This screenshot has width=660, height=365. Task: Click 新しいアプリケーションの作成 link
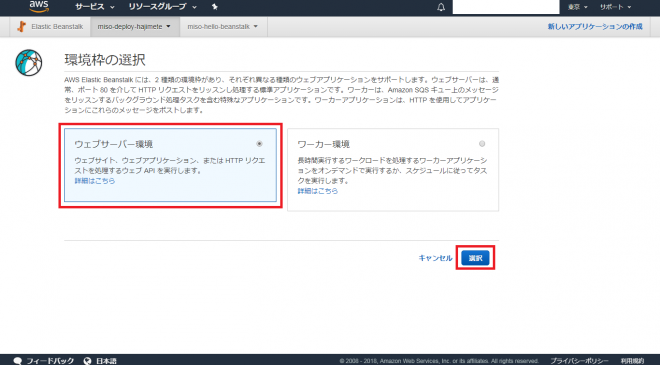[x=595, y=27]
